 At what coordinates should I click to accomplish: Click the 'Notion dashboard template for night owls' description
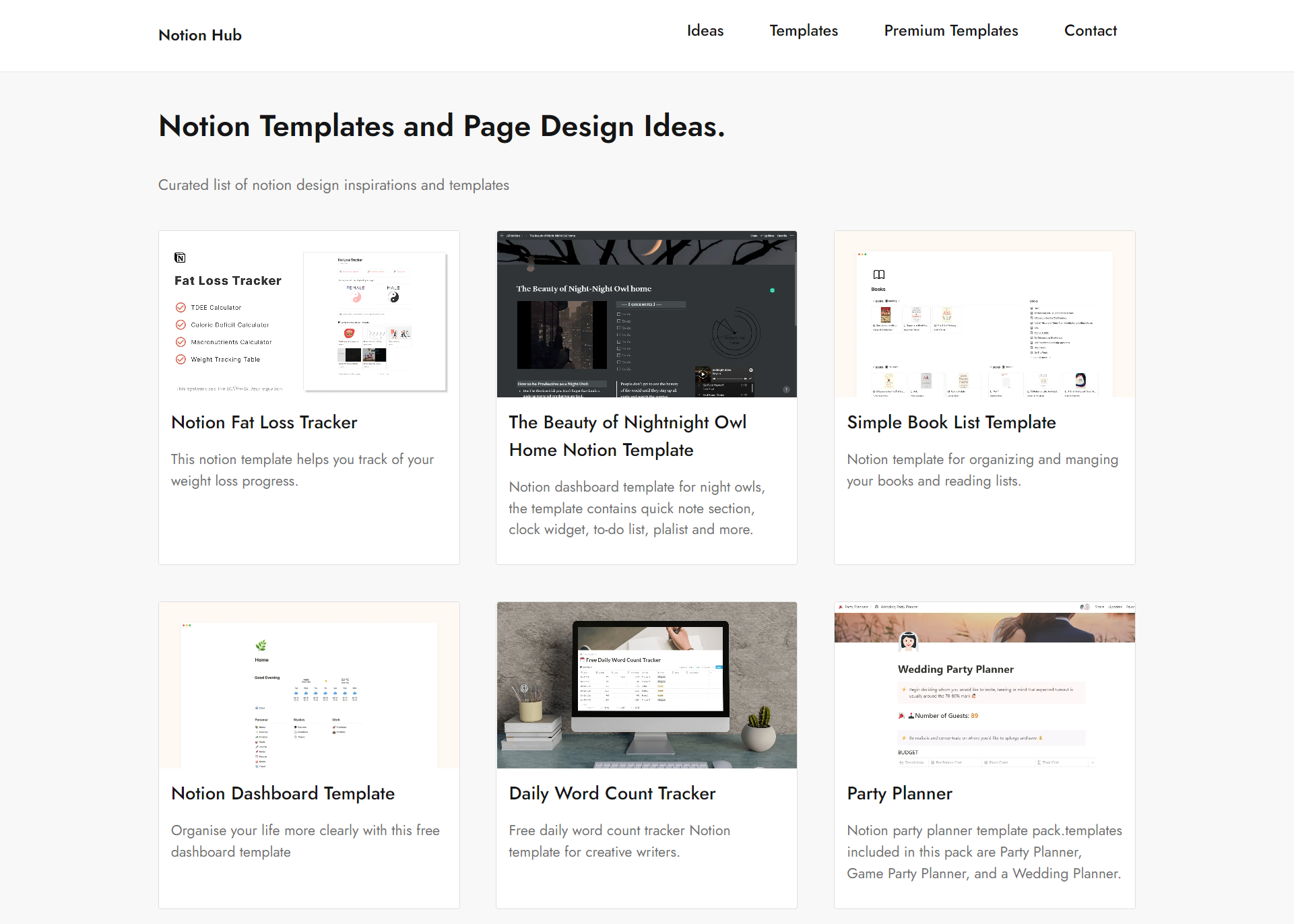coord(637,508)
